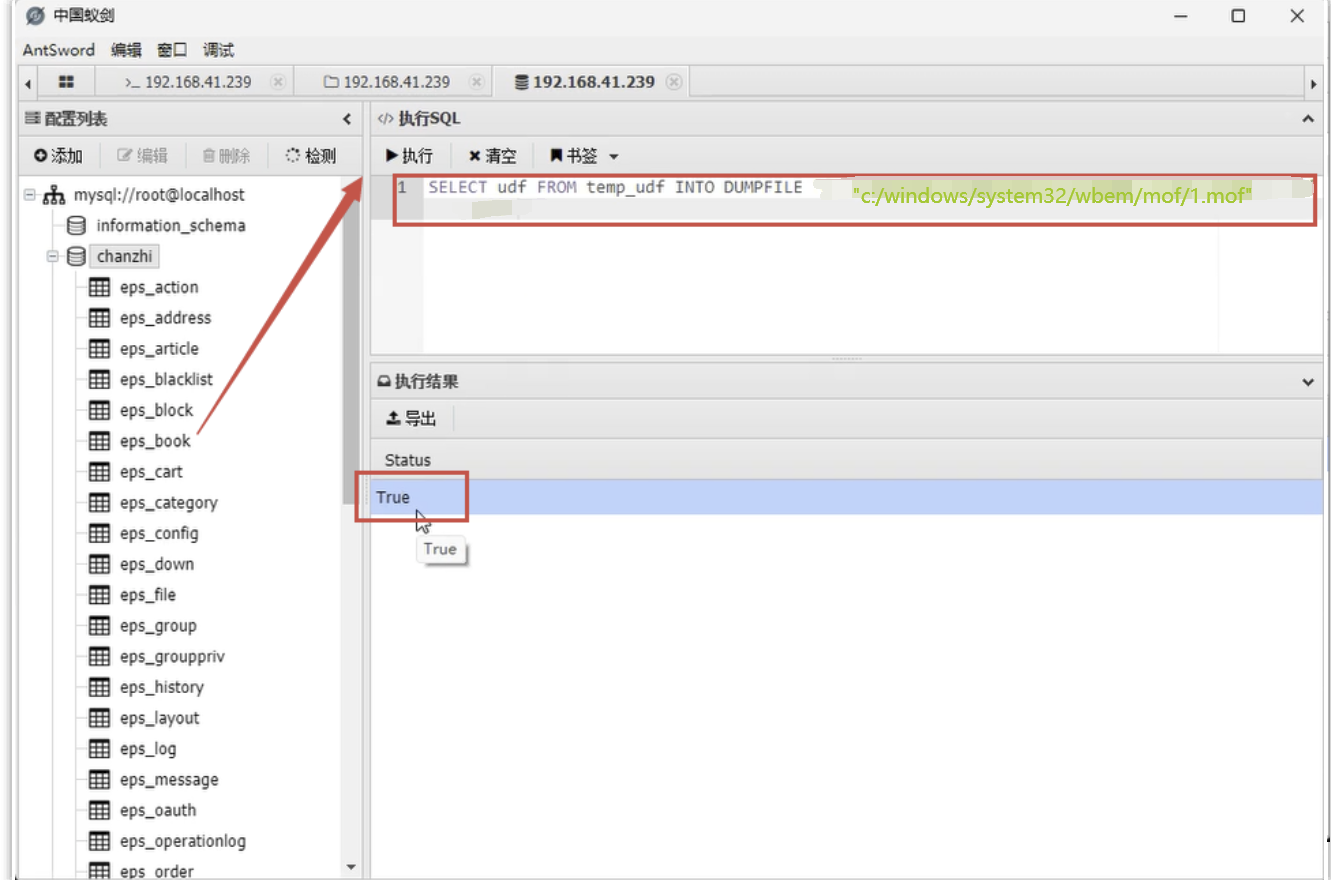
Task: Click the eps_config table icon
Action: pyautogui.click(x=100, y=534)
